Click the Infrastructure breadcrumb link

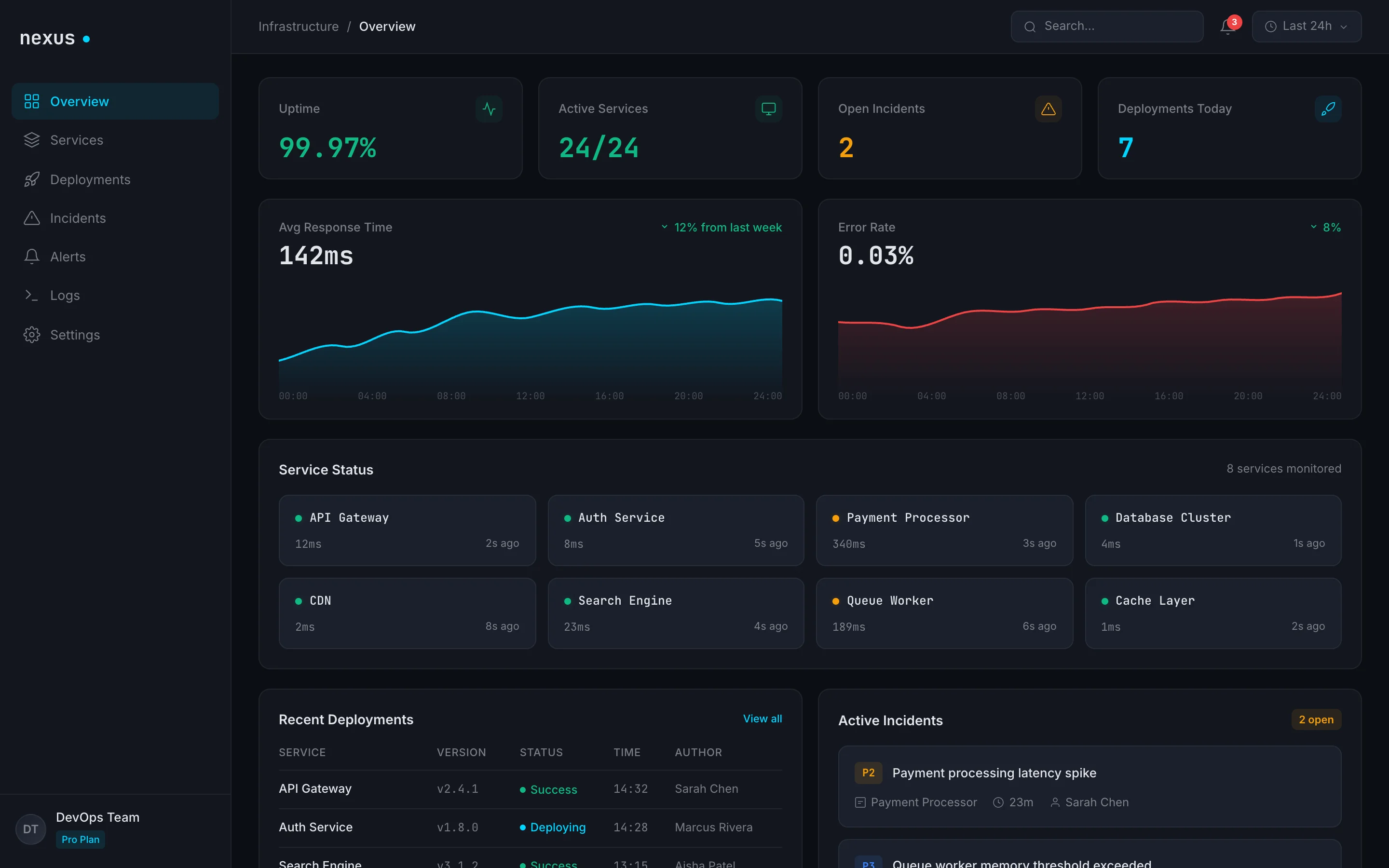point(299,27)
